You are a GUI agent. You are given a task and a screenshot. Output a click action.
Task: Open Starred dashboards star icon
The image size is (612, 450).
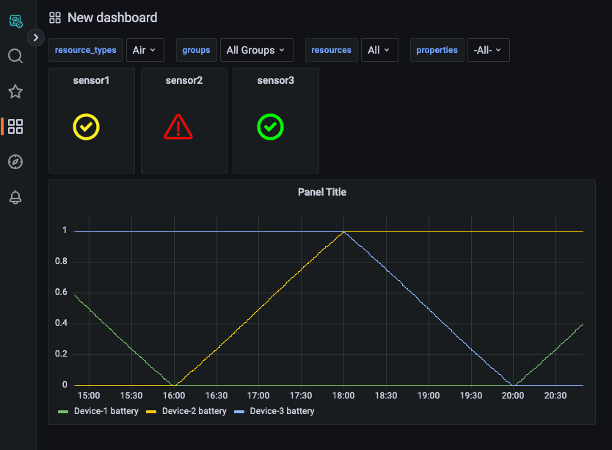15,91
